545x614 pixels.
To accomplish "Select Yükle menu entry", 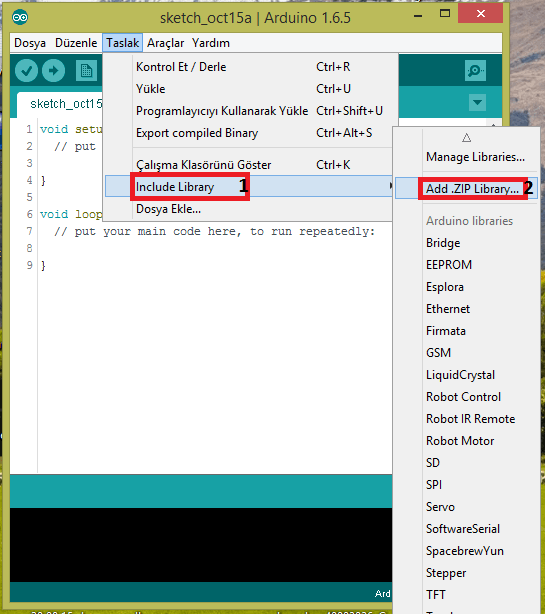I will (249, 89).
